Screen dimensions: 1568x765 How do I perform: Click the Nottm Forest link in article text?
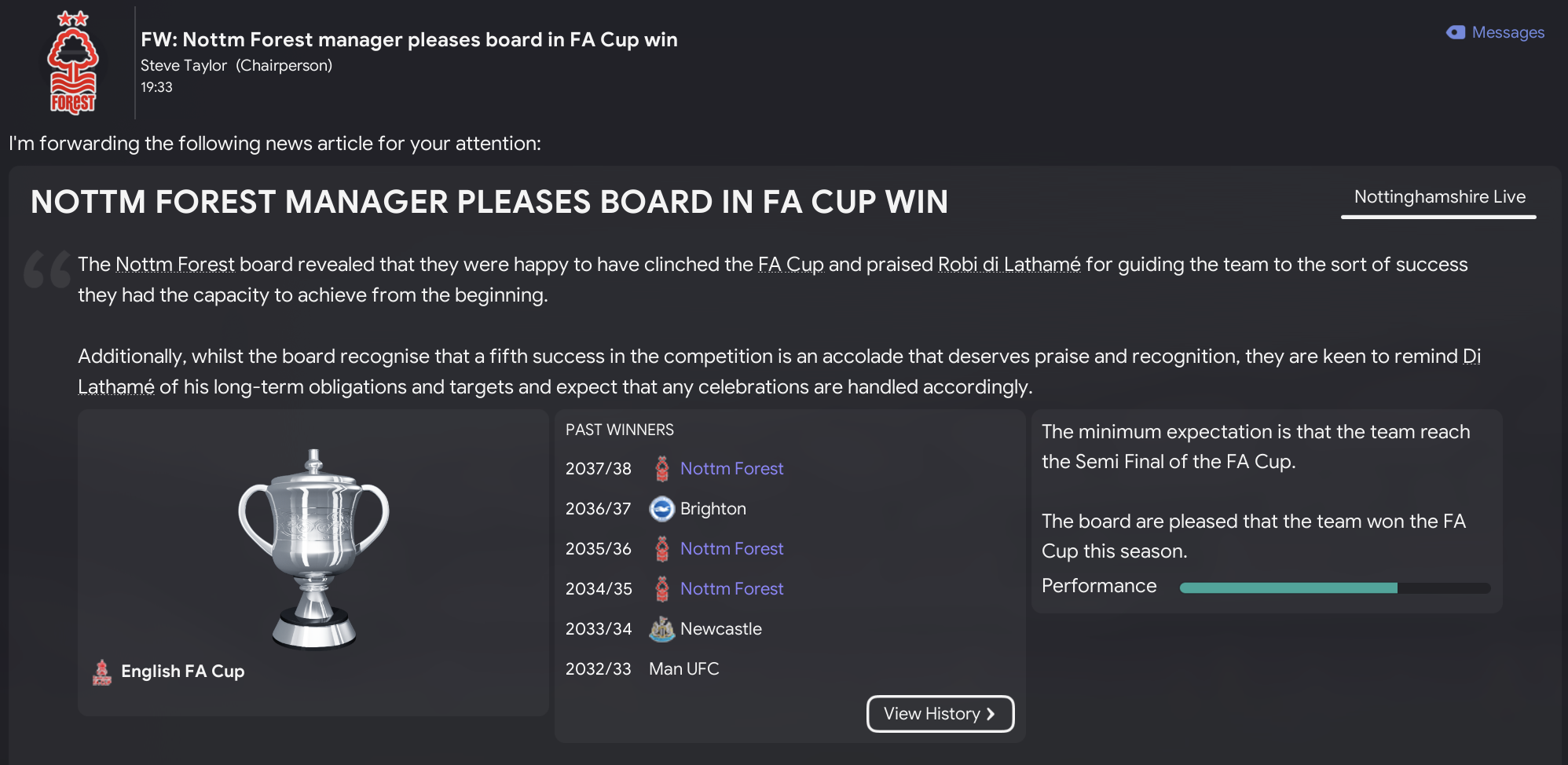click(x=174, y=265)
